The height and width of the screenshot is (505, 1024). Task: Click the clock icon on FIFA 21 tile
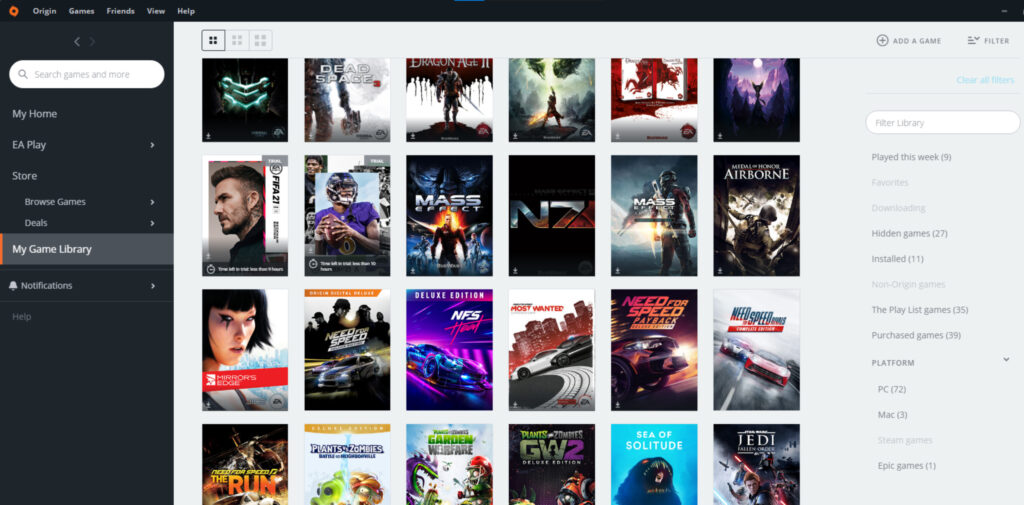[x=210, y=269]
